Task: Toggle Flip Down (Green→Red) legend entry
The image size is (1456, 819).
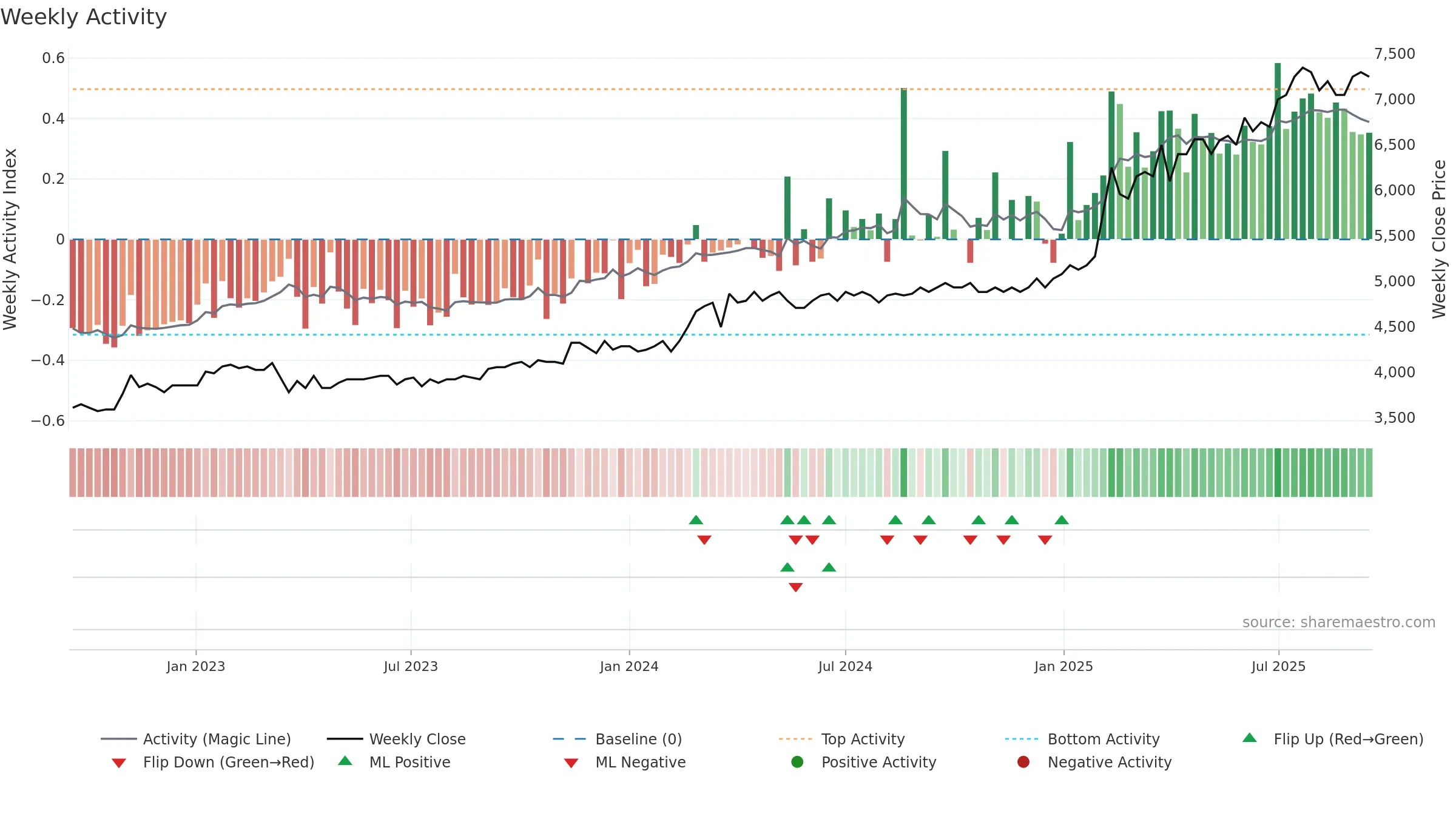Action: coord(213,762)
